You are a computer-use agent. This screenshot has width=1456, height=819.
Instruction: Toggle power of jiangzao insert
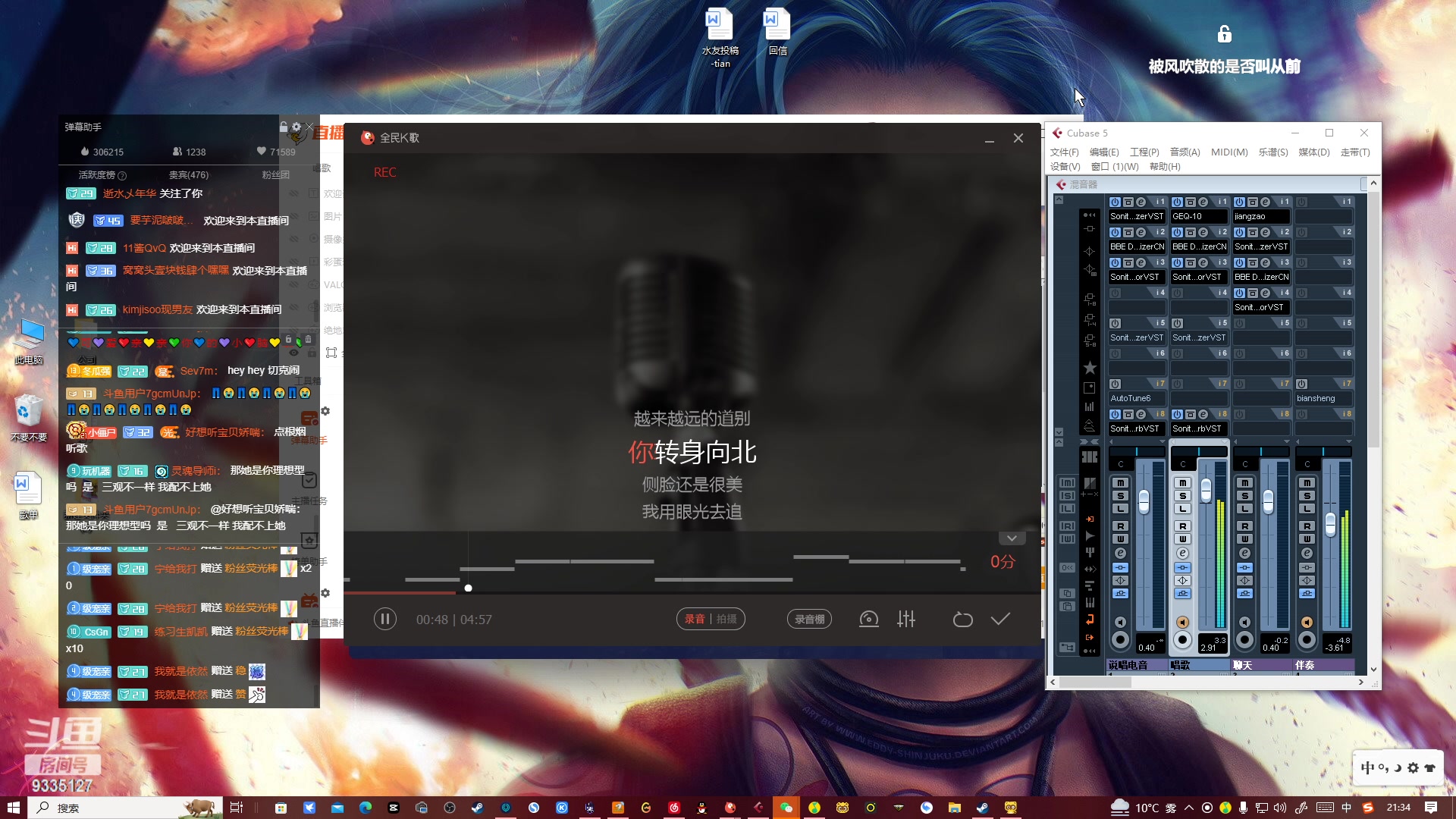[1239, 202]
